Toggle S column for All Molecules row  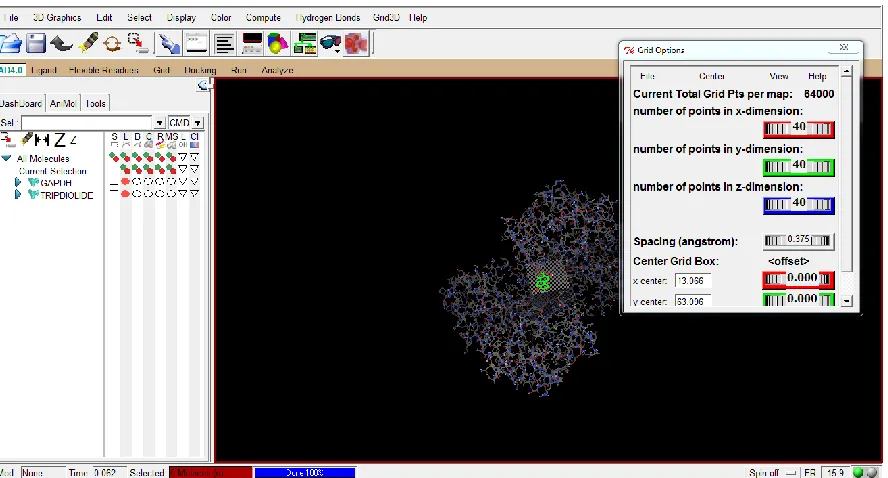pyautogui.click(x=114, y=157)
